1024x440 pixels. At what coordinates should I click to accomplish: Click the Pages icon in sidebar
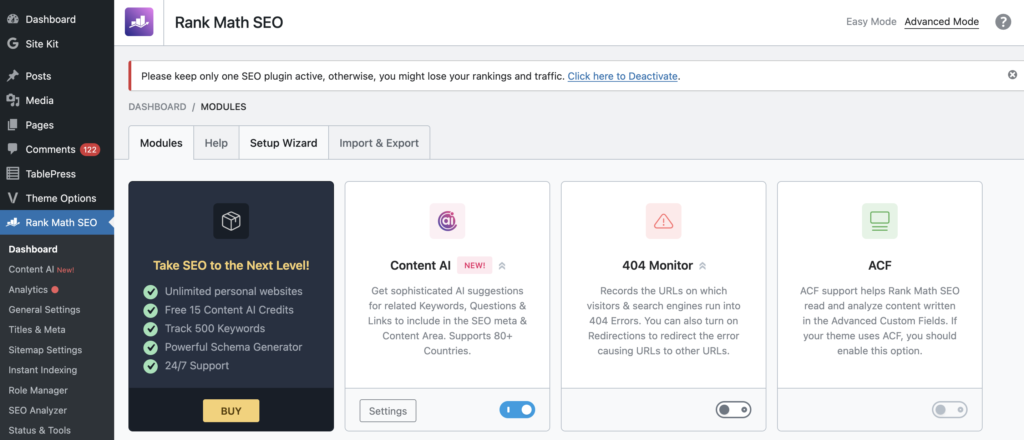tap(12, 125)
